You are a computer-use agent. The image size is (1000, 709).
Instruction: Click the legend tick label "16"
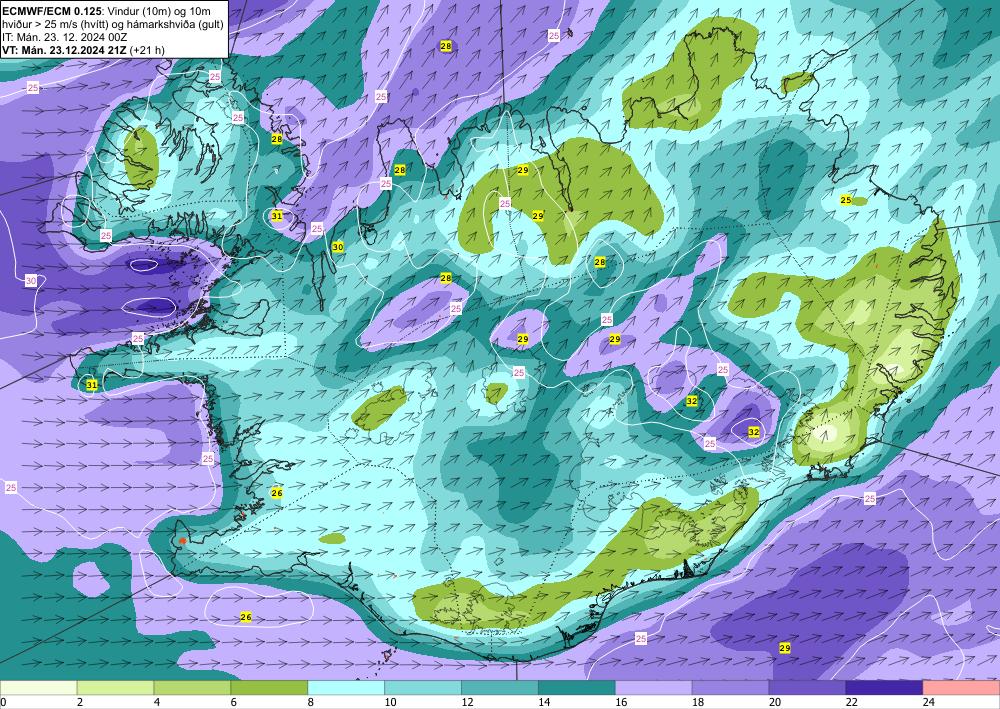(x=621, y=702)
